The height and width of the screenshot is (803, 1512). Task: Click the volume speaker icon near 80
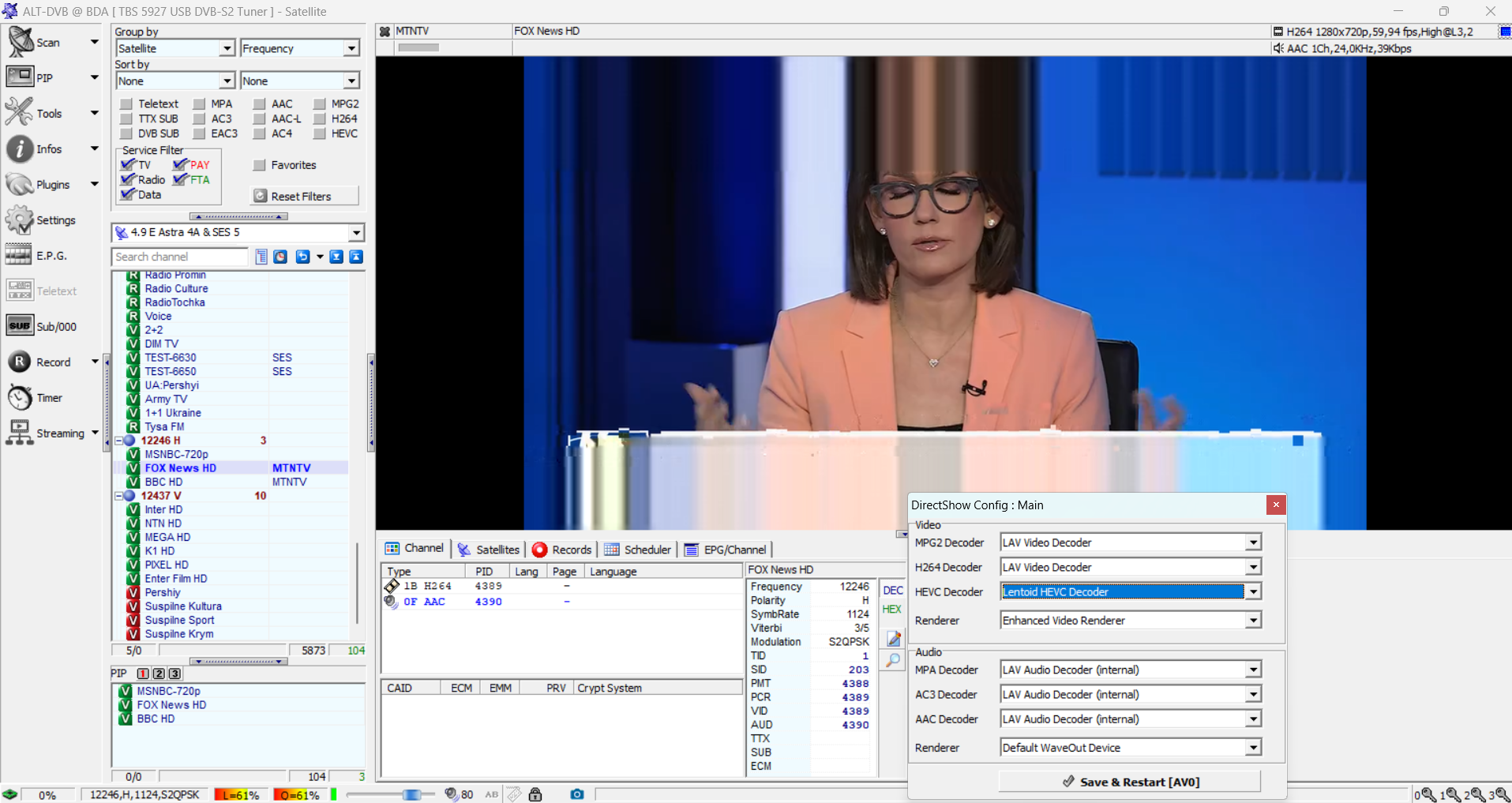tap(451, 794)
